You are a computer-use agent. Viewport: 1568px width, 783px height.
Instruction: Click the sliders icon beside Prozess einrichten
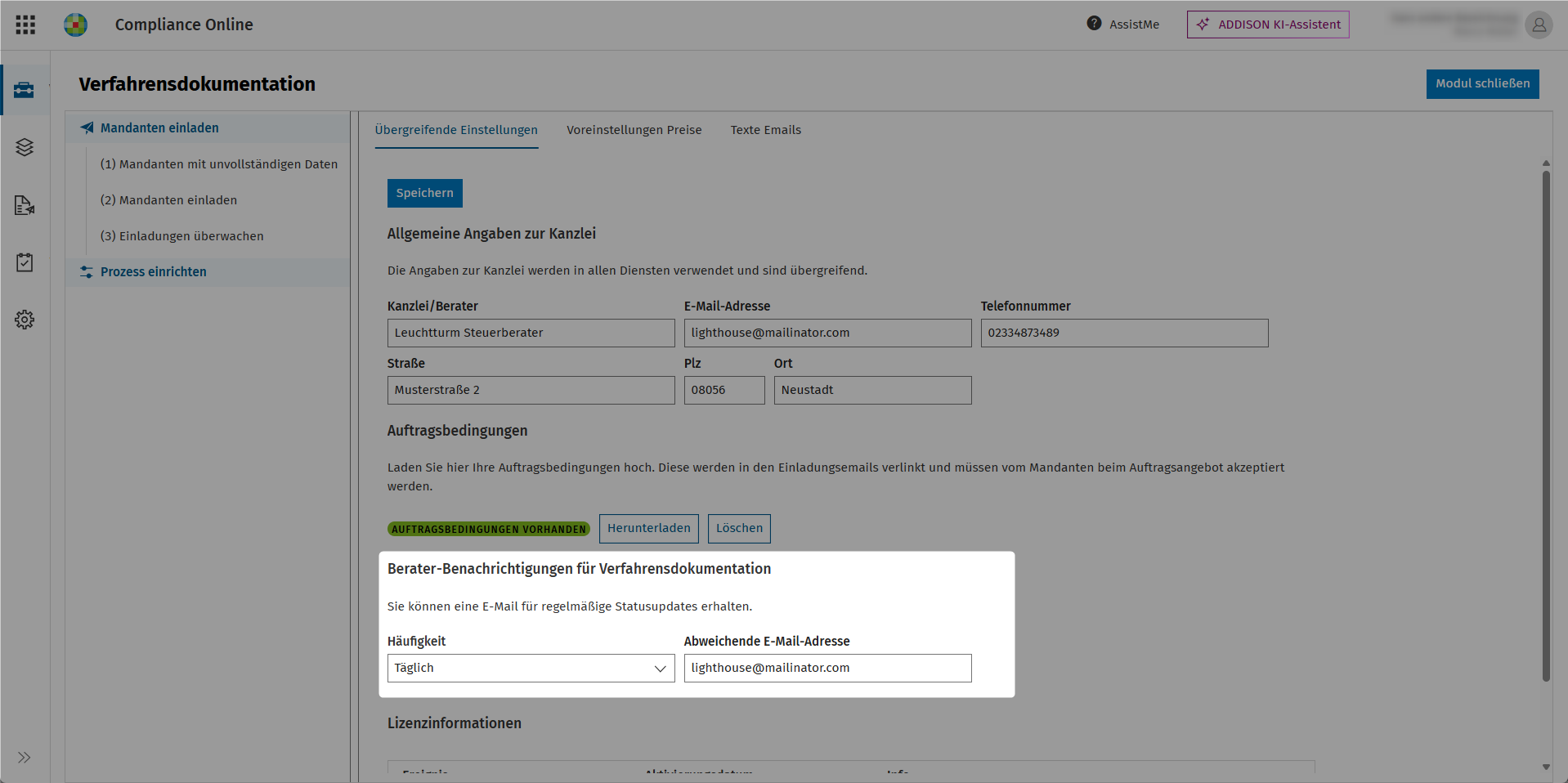pos(87,271)
